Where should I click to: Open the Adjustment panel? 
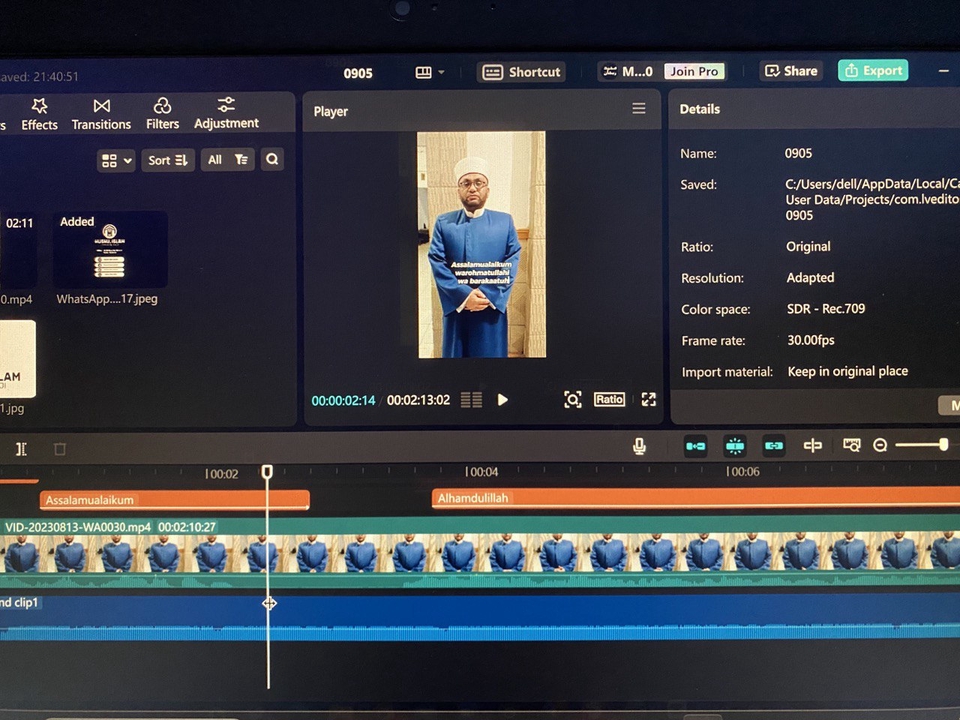pos(226,113)
